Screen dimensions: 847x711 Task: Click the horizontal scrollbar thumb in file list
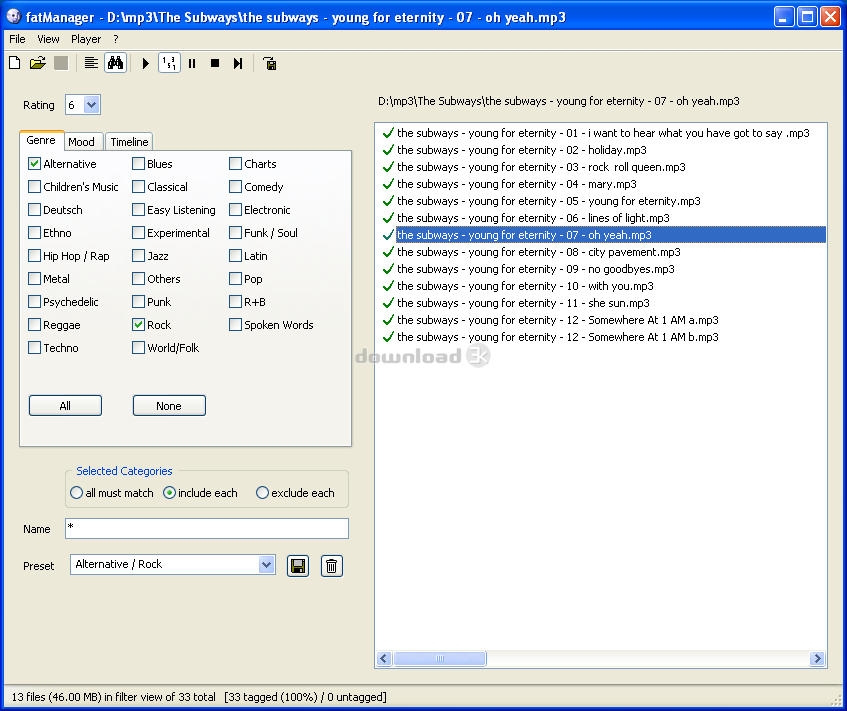[x=439, y=659]
